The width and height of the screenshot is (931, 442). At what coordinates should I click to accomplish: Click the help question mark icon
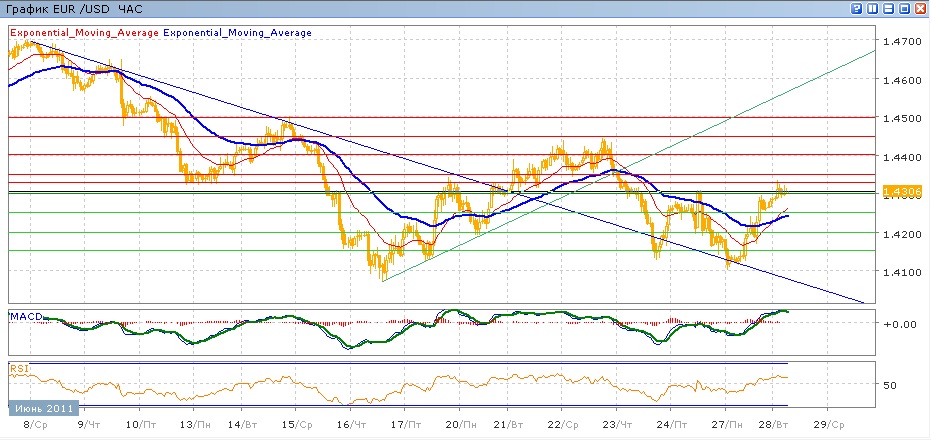pos(856,8)
